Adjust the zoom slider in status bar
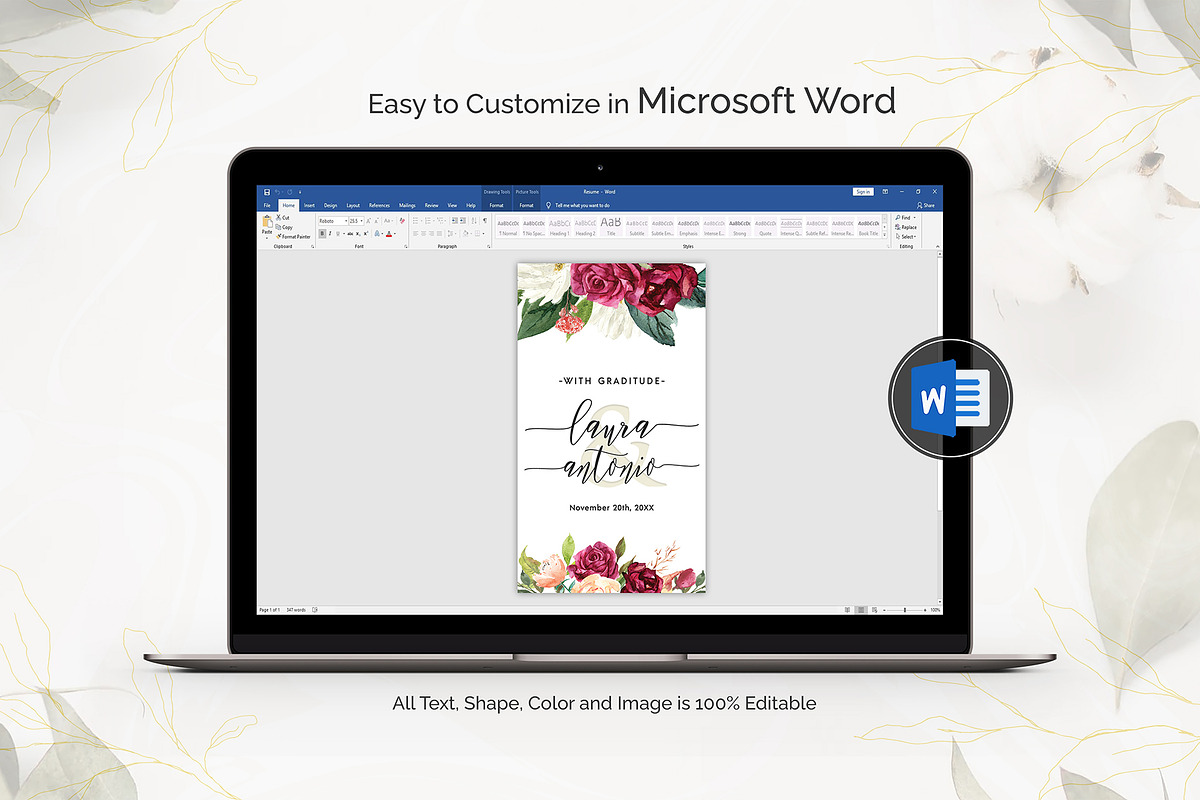This screenshot has height=800, width=1200. coord(905,609)
